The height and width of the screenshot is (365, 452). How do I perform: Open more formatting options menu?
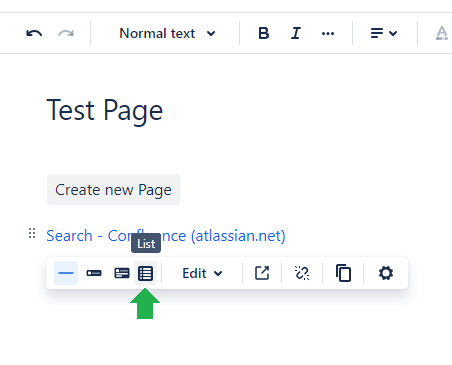(x=328, y=33)
